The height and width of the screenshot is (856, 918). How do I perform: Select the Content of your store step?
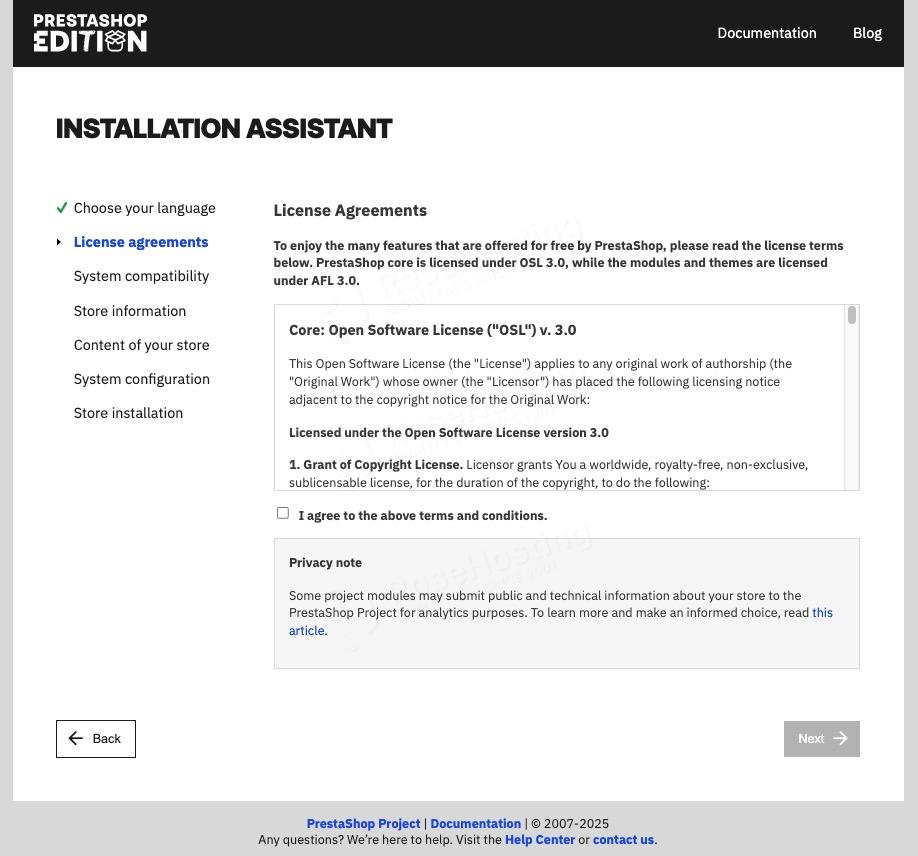click(x=142, y=345)
